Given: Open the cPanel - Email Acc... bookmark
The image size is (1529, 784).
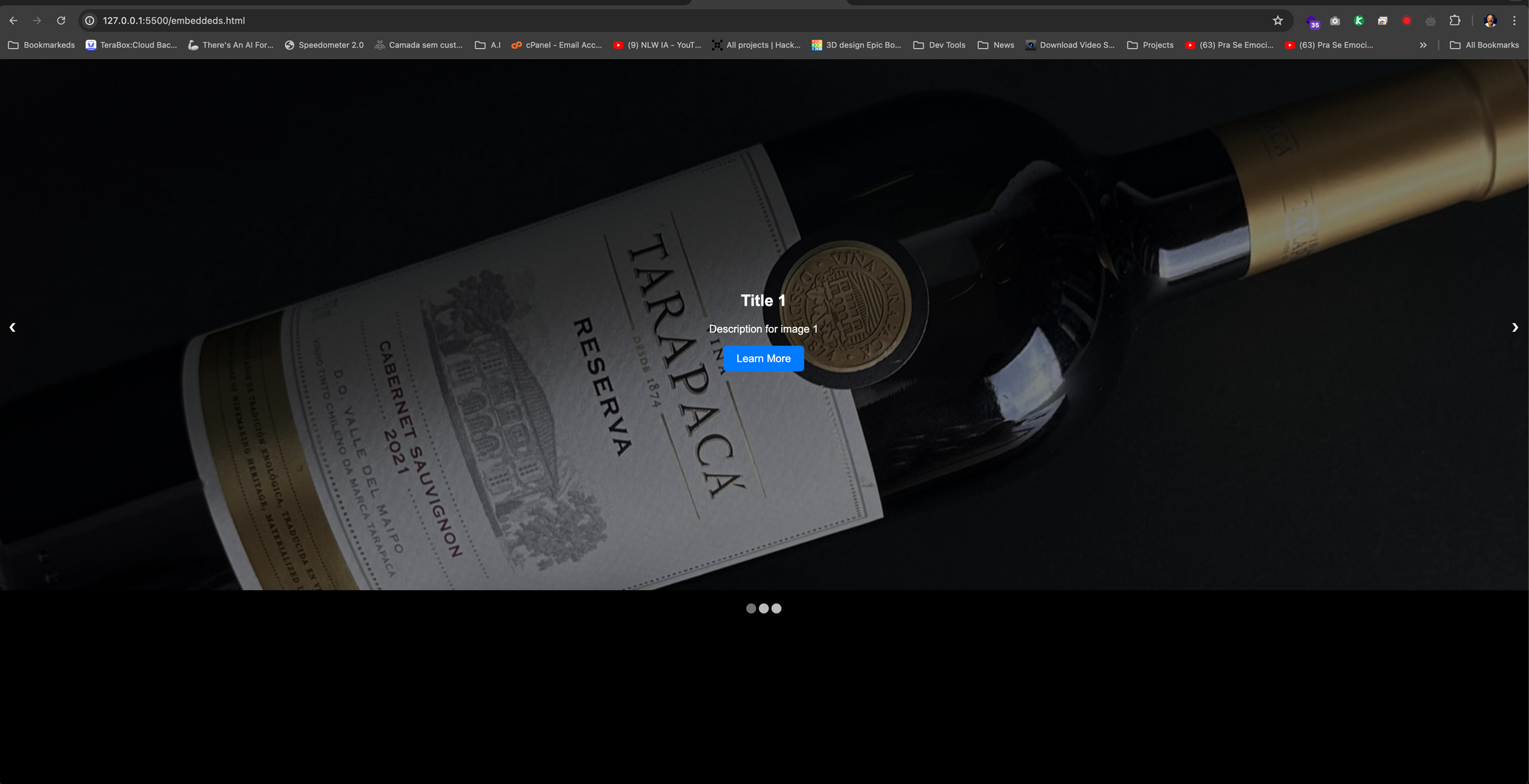Looking at the screenshot, I should pyautogui.click(x=557, y=45).
